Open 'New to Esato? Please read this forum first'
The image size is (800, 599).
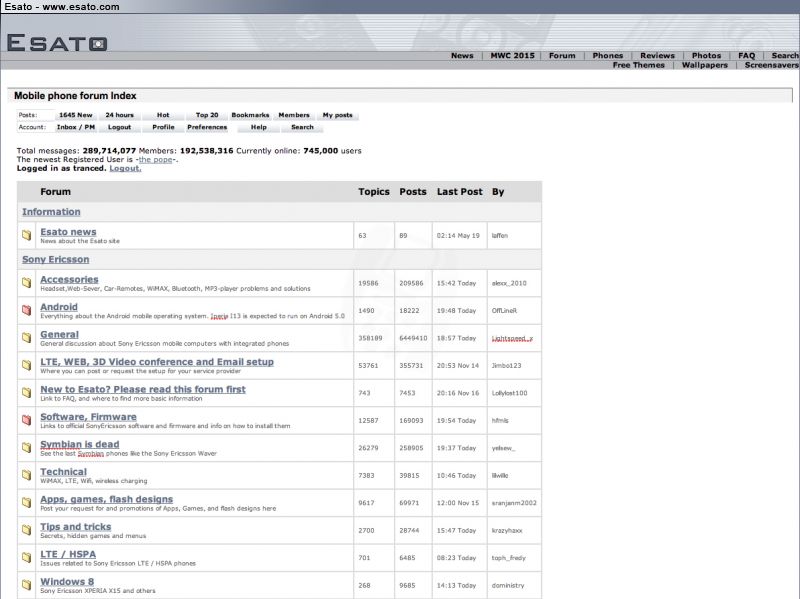(x=143, y=389)
